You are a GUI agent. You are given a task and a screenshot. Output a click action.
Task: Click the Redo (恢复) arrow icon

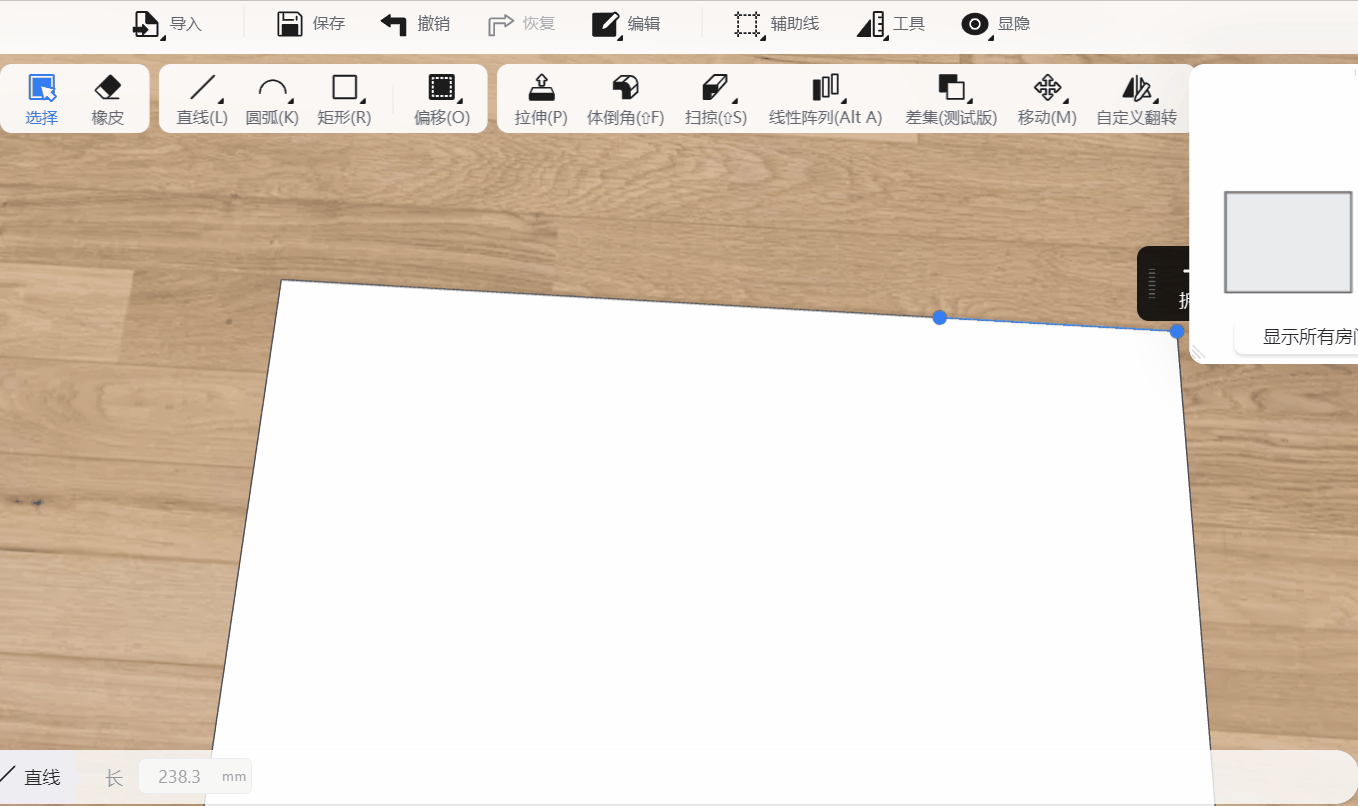[500, 24]
